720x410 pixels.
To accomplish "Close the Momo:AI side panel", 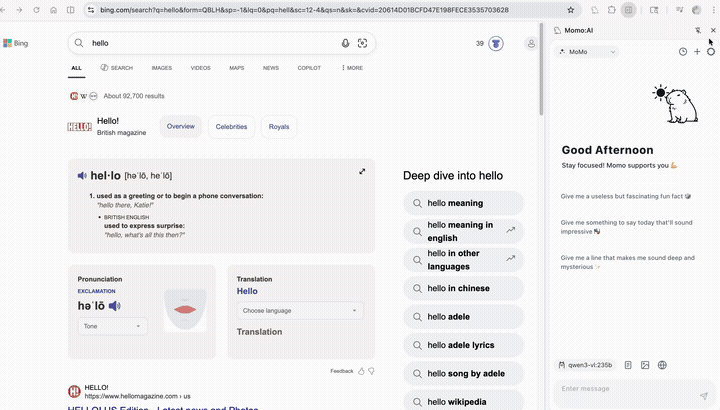I will coord(713,30).
